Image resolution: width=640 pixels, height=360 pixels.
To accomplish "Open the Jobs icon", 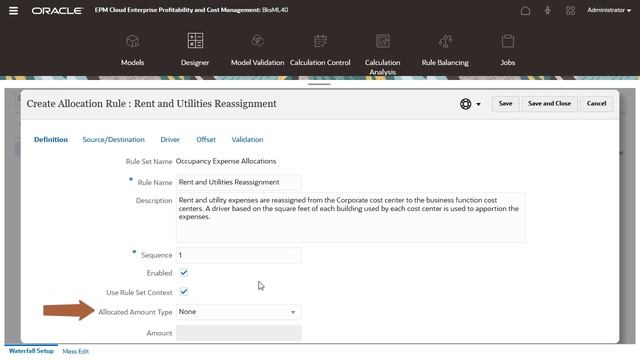I will point(508,41).
